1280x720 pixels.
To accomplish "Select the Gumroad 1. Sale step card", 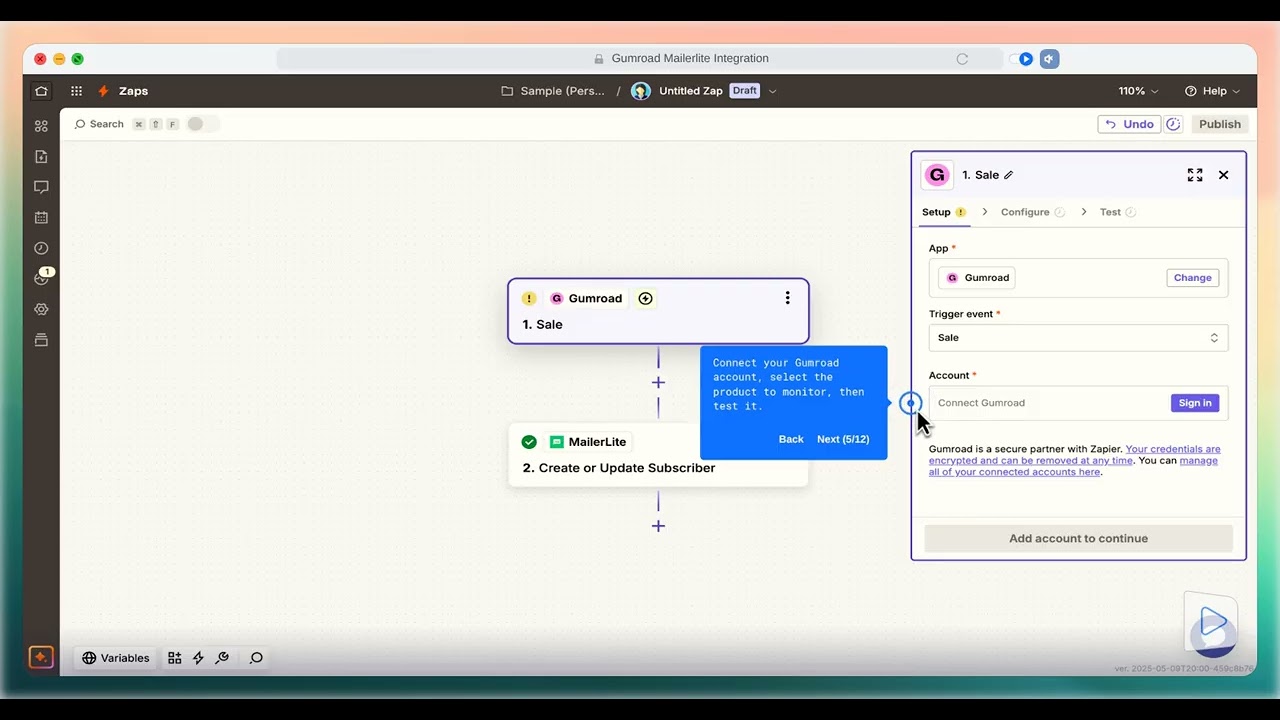I will (658, 311).
